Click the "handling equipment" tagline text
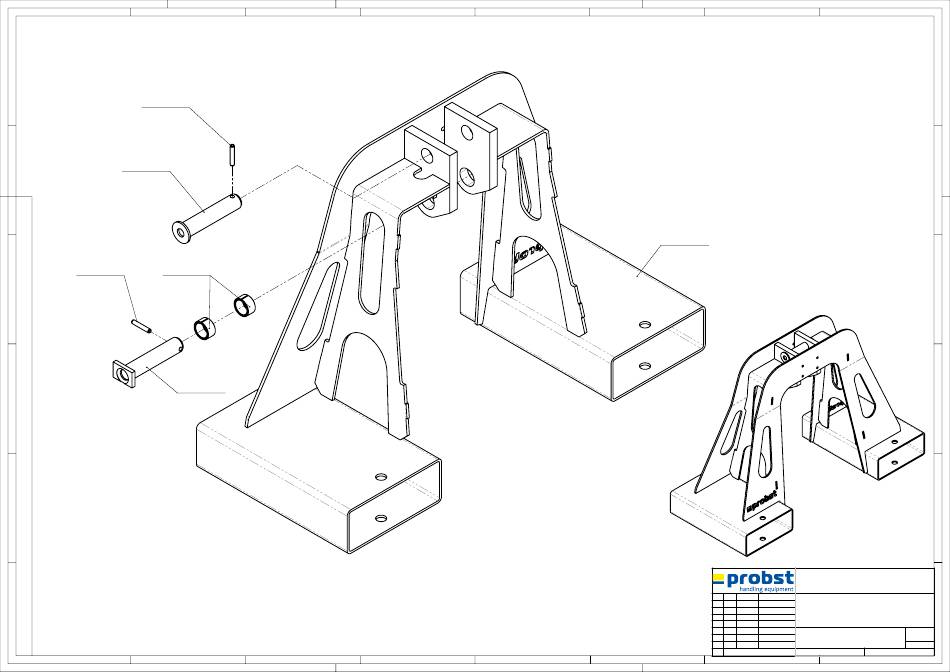950x672 pixels. [x=766, y=589]
